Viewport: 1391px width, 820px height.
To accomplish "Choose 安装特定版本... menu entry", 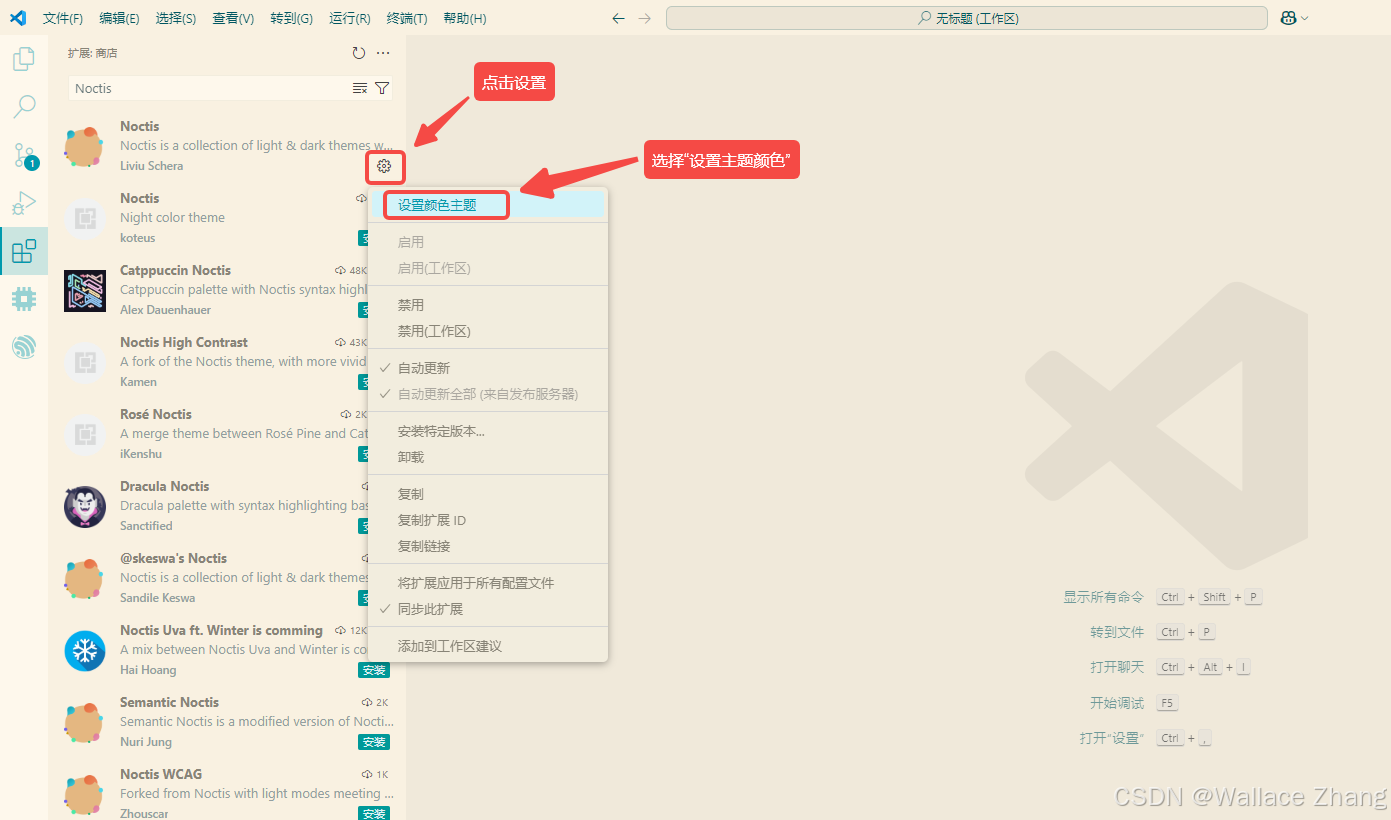I will (x=488, y=431).
